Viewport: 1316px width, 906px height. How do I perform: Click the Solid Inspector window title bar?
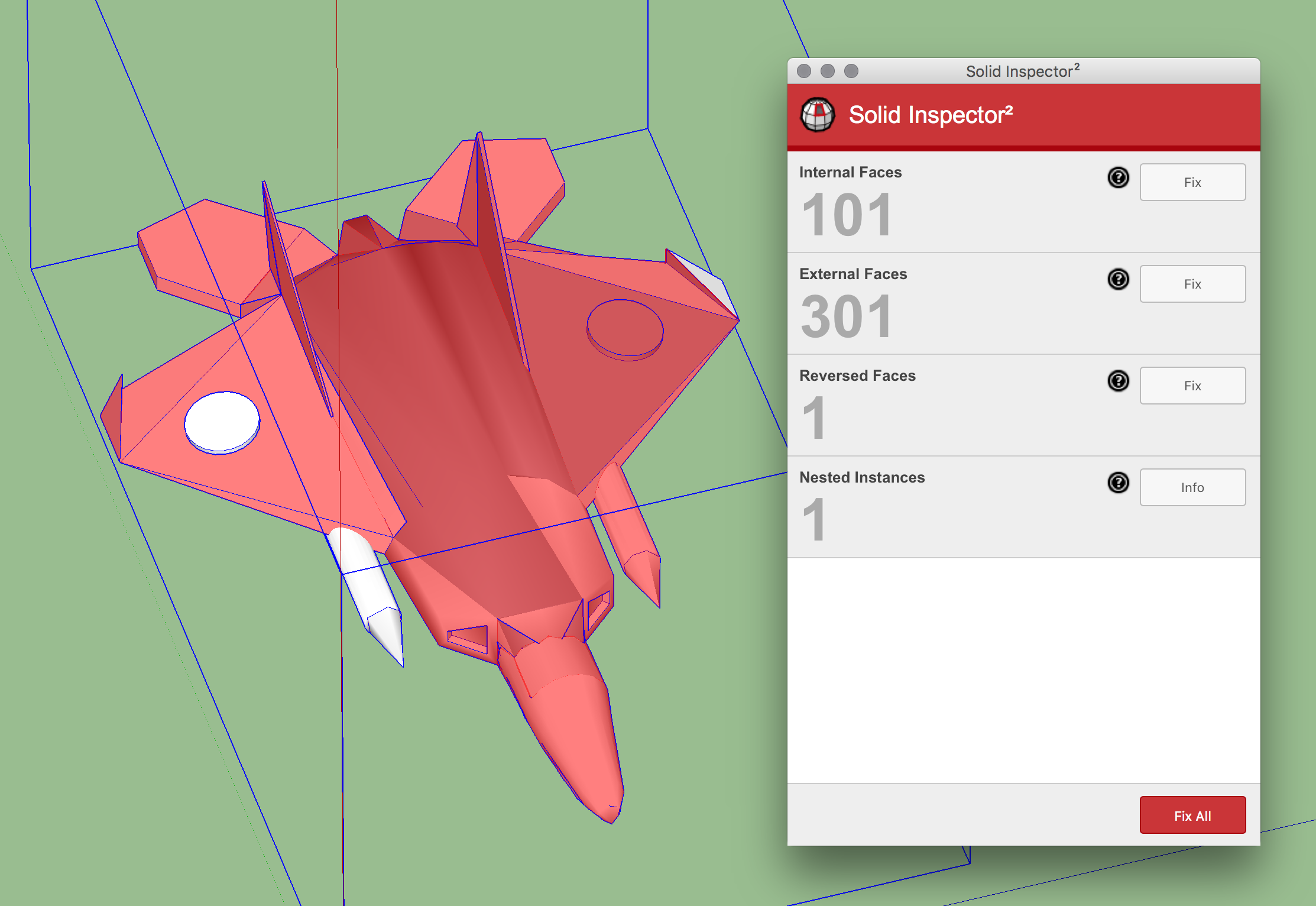(x=1023, y=71)
